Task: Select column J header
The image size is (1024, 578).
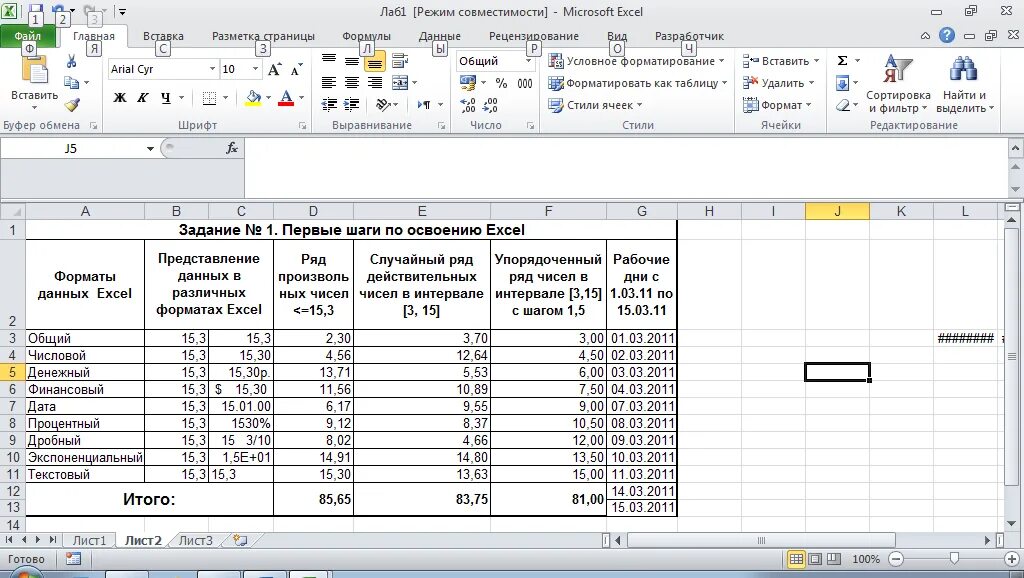Action: [837, 211]
